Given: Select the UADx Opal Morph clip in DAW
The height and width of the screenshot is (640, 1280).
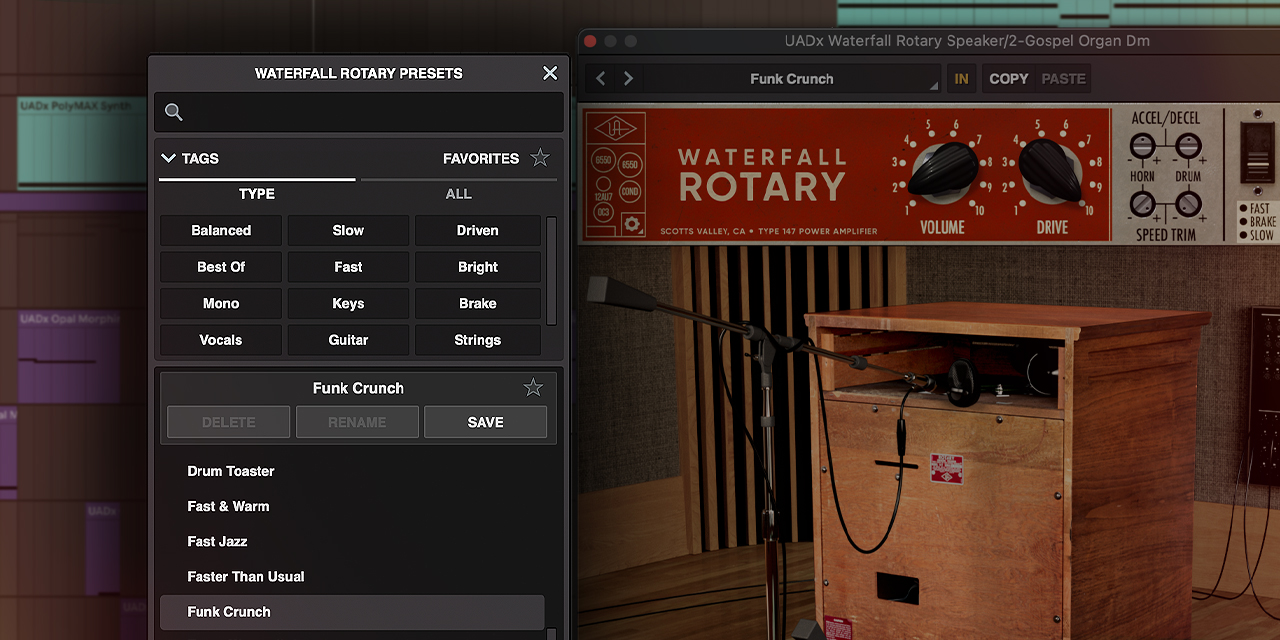Looking at the screenshot, I should (x=68, y=356).
